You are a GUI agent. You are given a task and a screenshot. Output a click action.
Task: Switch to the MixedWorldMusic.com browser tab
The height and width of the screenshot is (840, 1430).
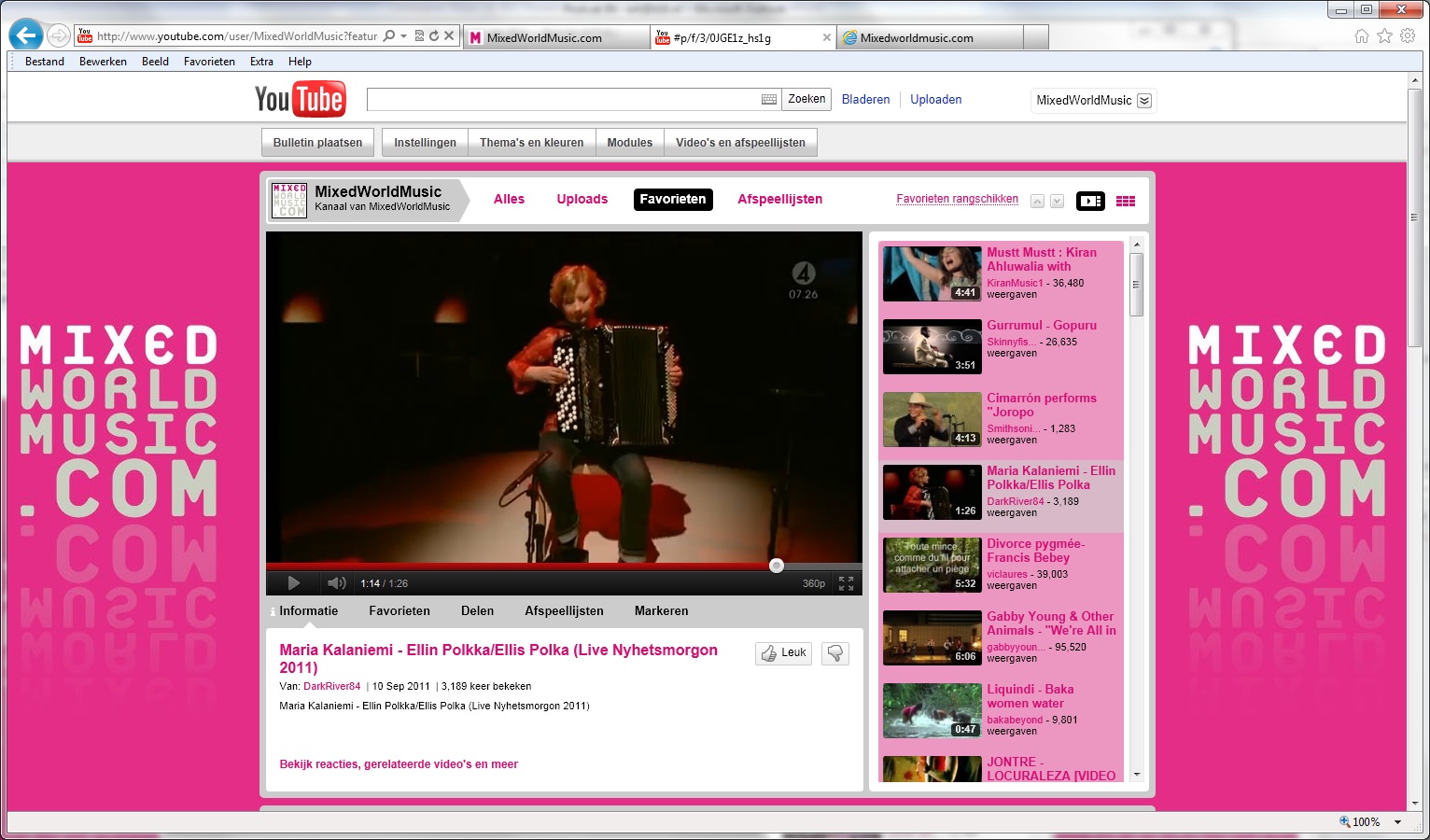556,38
